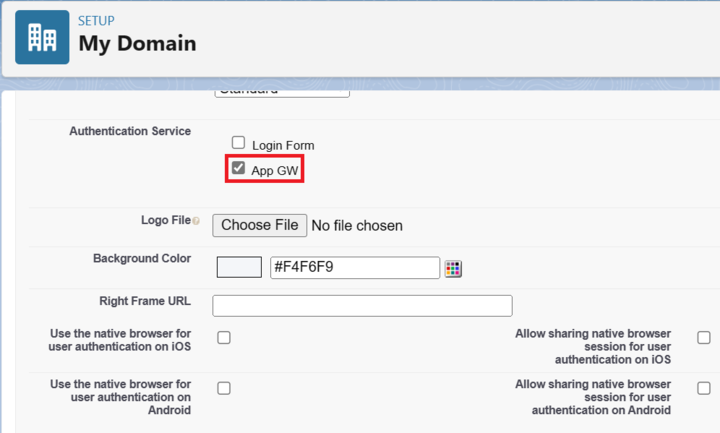This screenshot has height=433, width=720.
Task: Tick native browser authentication on iOS checkbox
Action: (x=224, y=338)
